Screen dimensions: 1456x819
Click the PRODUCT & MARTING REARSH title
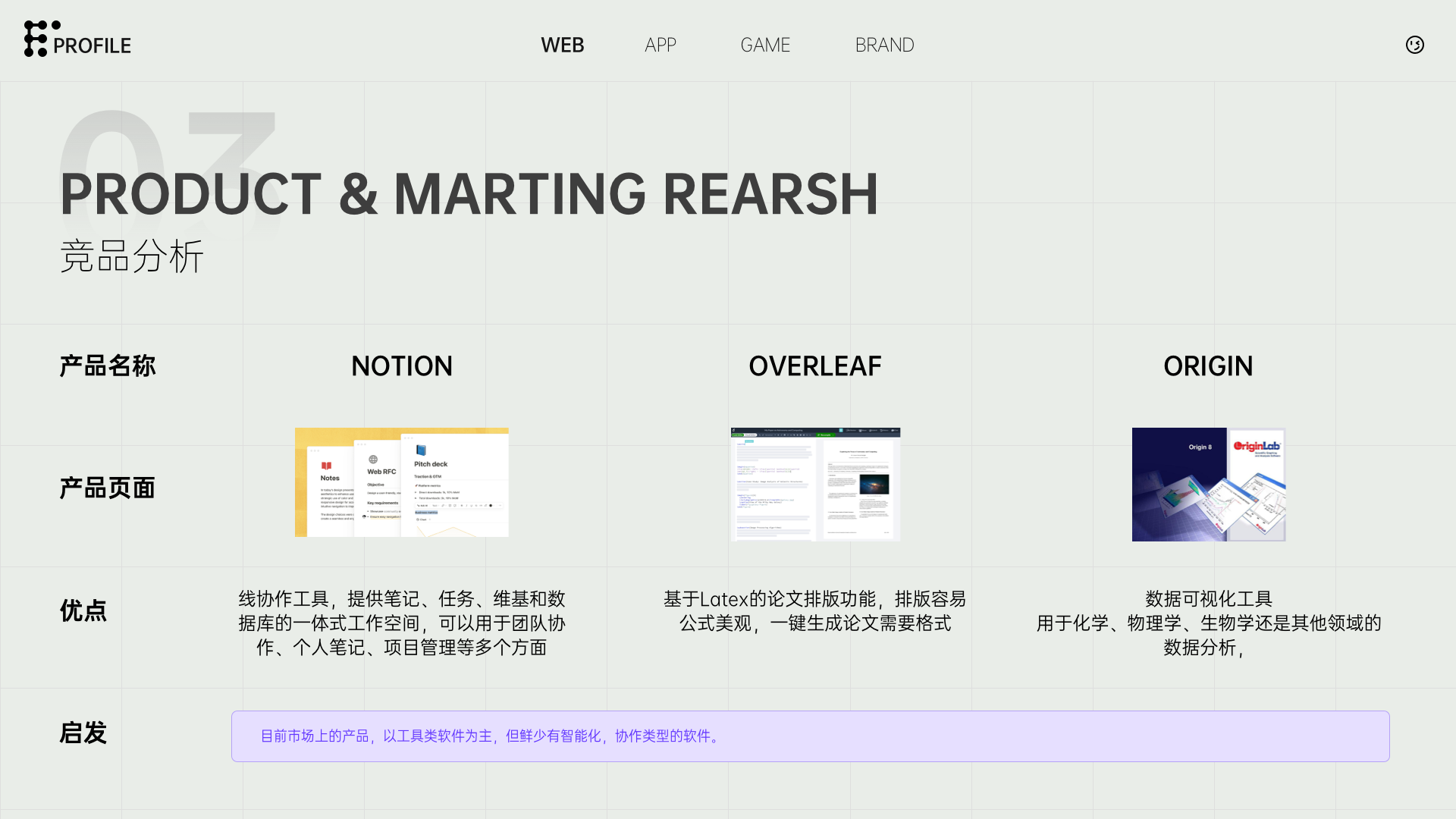(x=469, y=194)
